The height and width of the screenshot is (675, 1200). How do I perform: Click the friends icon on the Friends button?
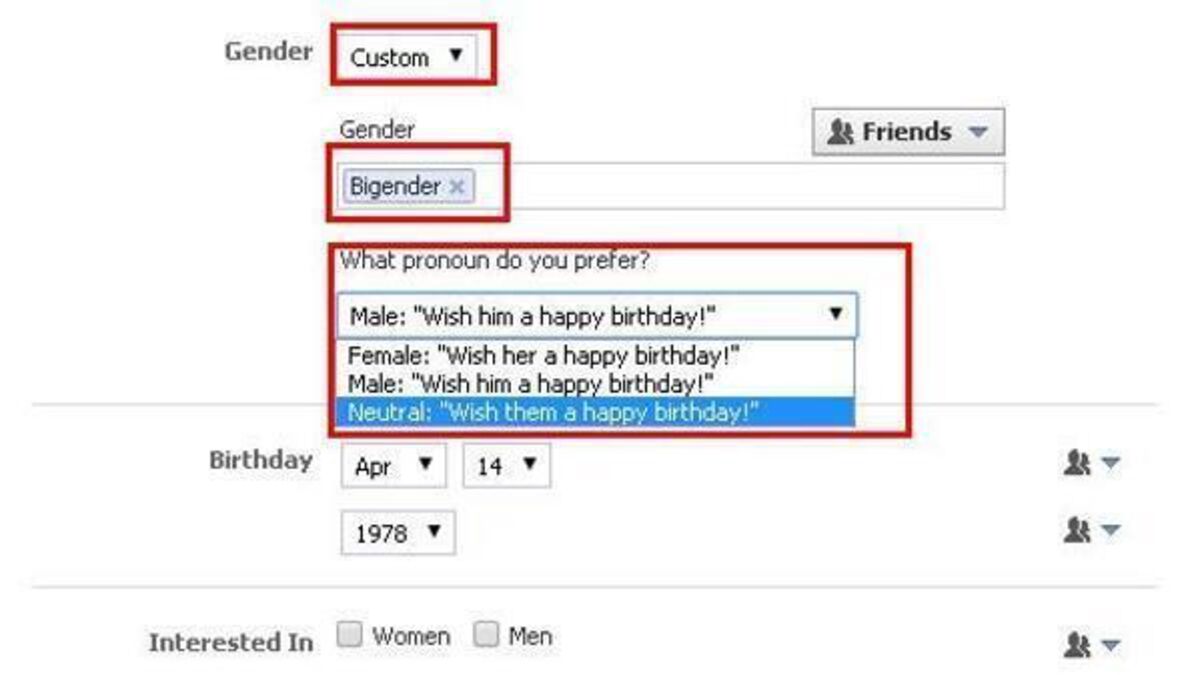point(843,132)
